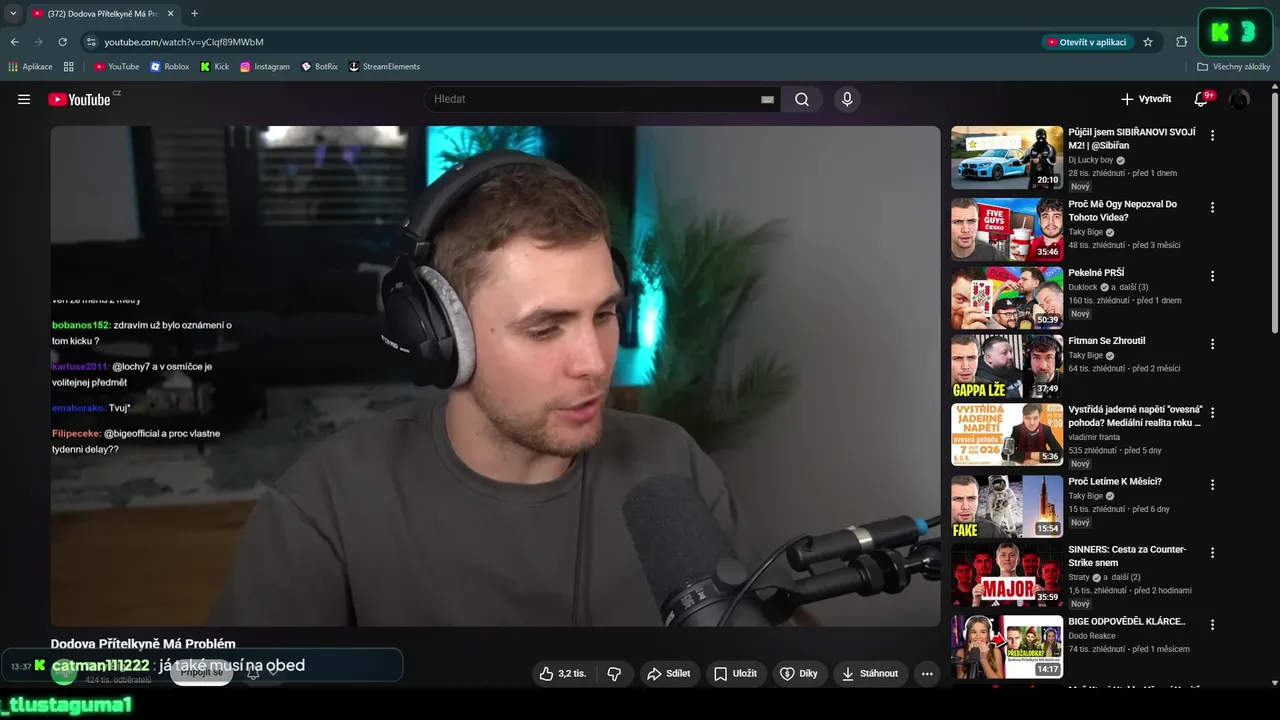Expand the tab search dropdown arrow
1280x720 pixels.
pos(13,13)
